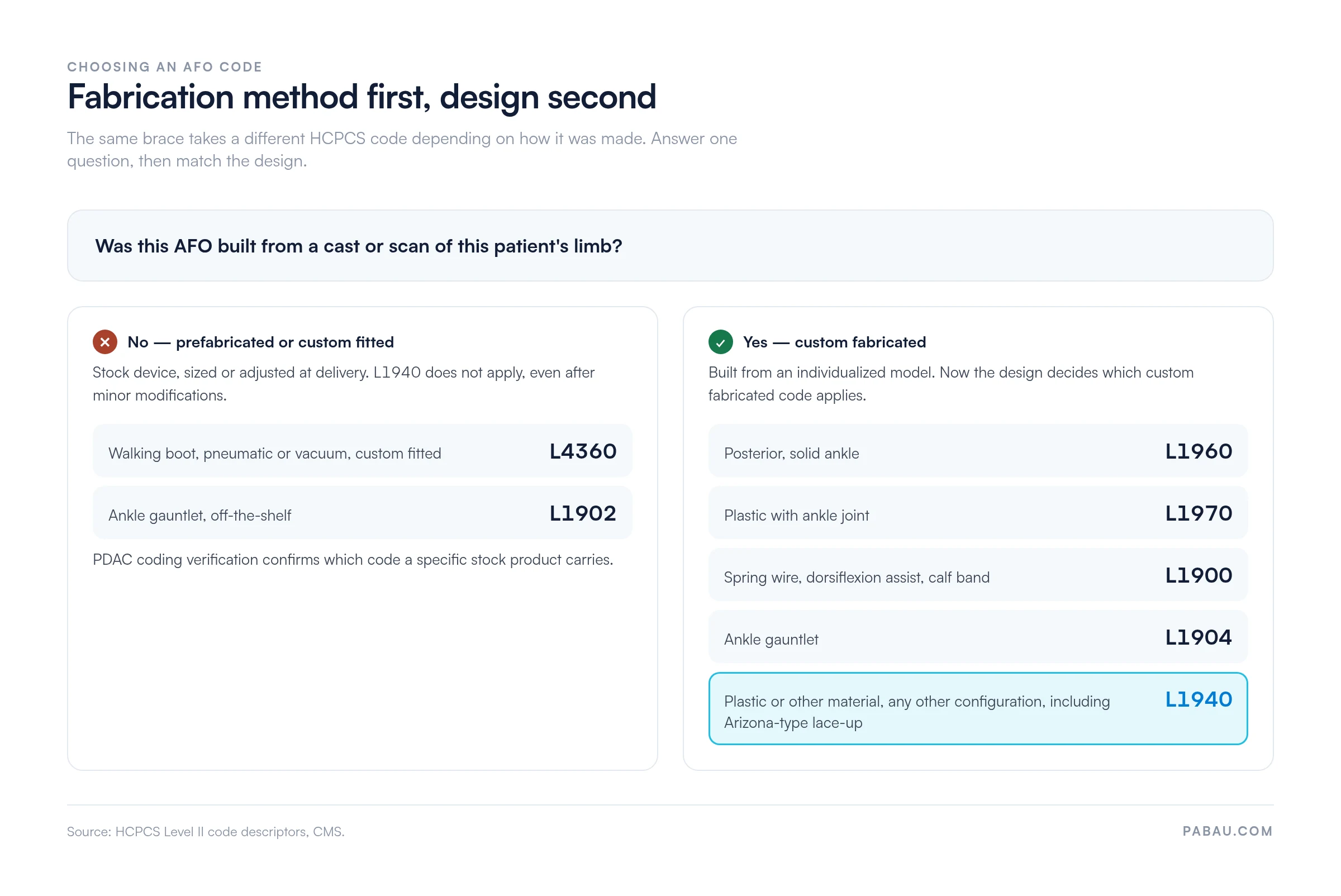Click the 'Fabrication method first, design second' title
The image size is (1341, 896).
point(362,97)
